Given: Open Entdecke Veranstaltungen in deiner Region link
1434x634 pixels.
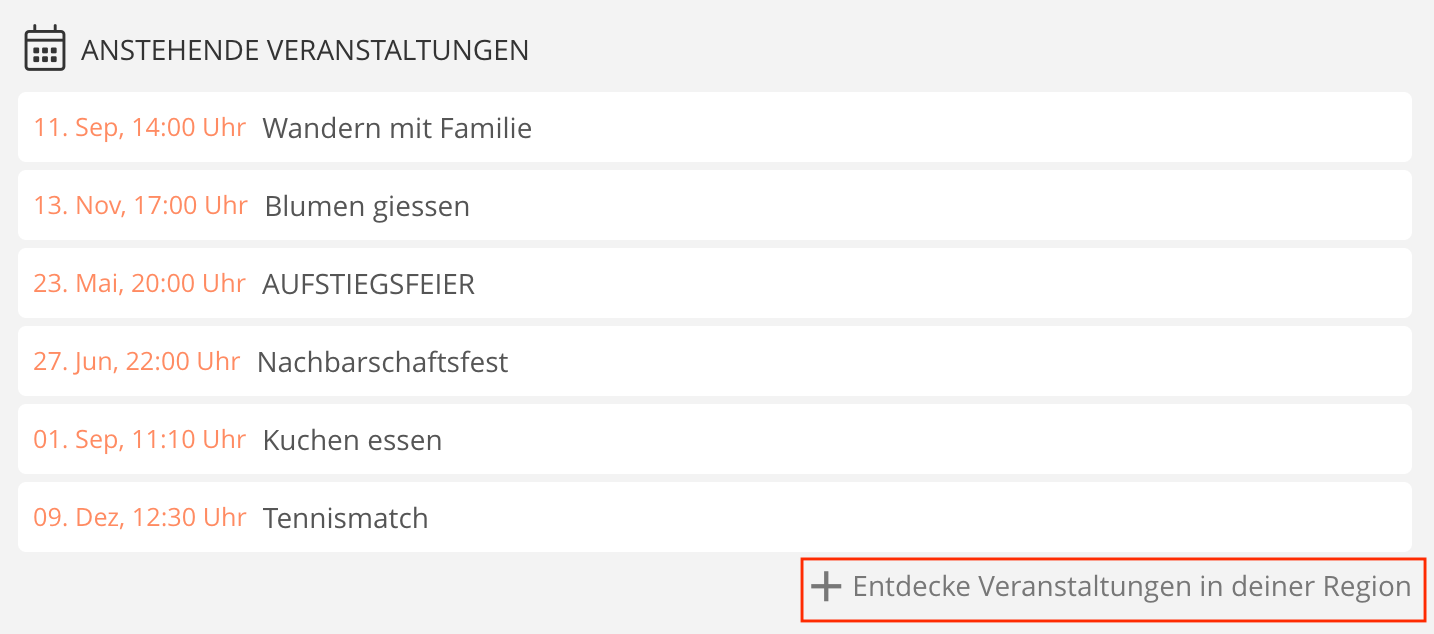Looking at the screenshot, I should tap(1131, 586).
